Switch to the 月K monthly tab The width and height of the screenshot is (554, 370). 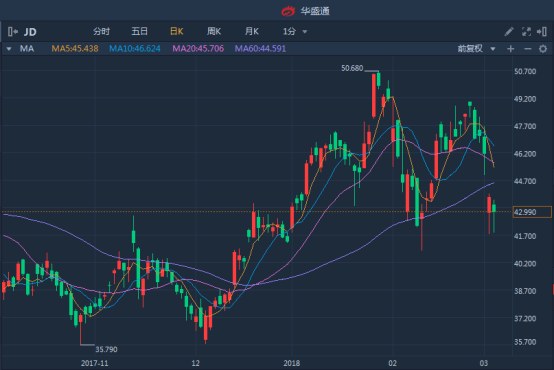coord(252,31)
